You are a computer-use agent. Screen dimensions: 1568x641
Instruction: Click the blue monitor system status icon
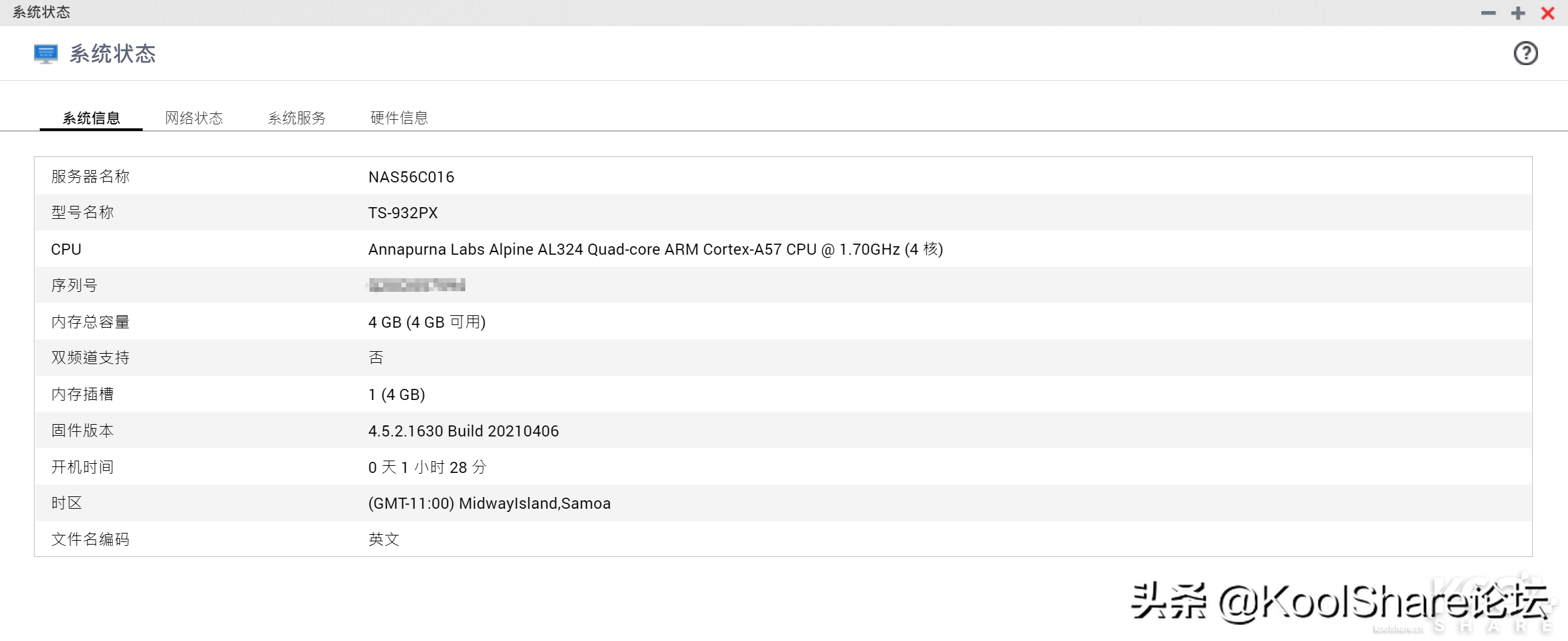point(46,53)
